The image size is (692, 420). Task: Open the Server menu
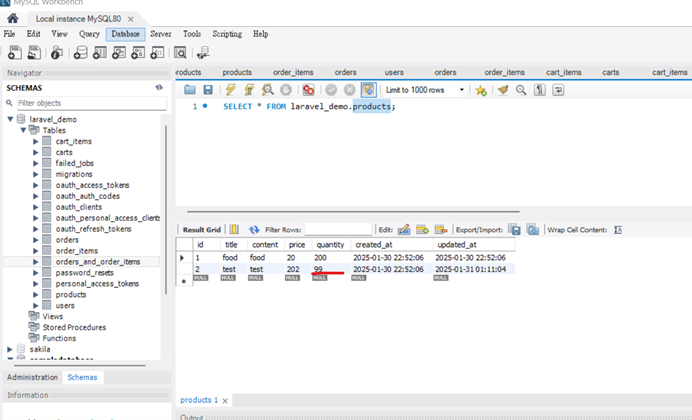tap(161, 34)
